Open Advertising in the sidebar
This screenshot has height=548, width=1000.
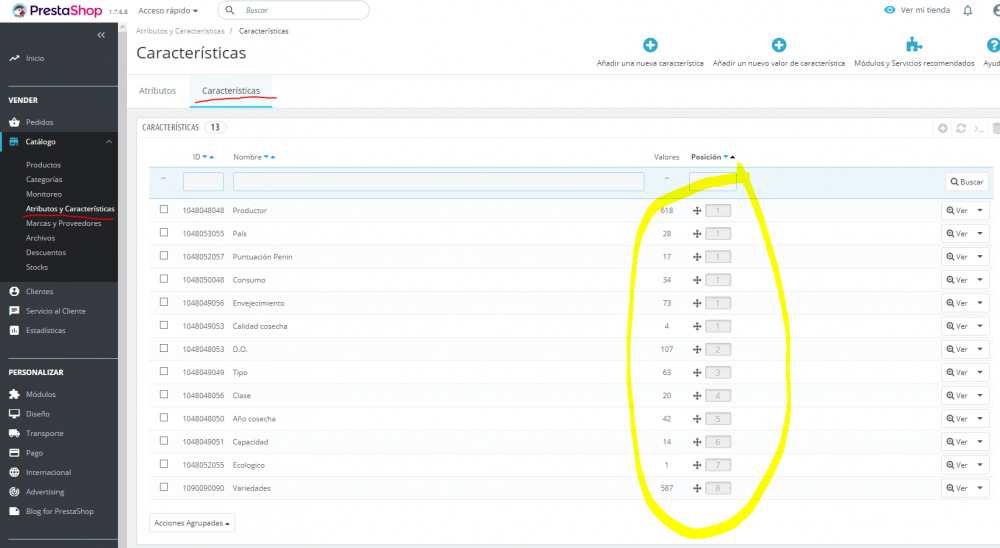[45, 492]
